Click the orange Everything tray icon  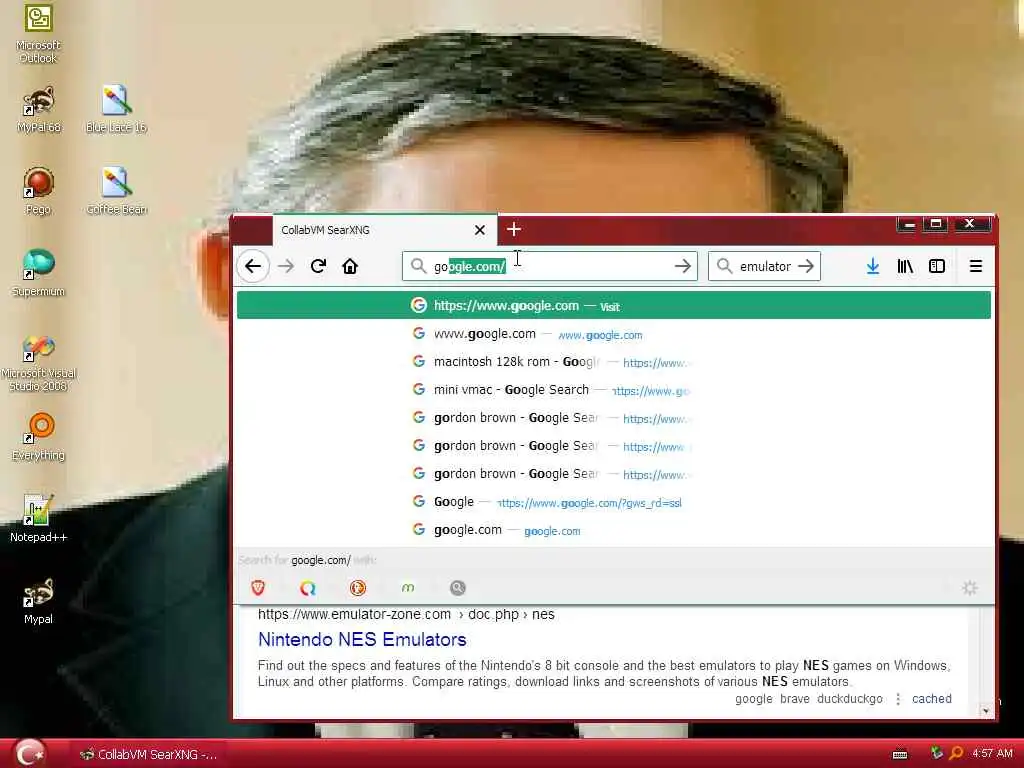click(956, 753)
